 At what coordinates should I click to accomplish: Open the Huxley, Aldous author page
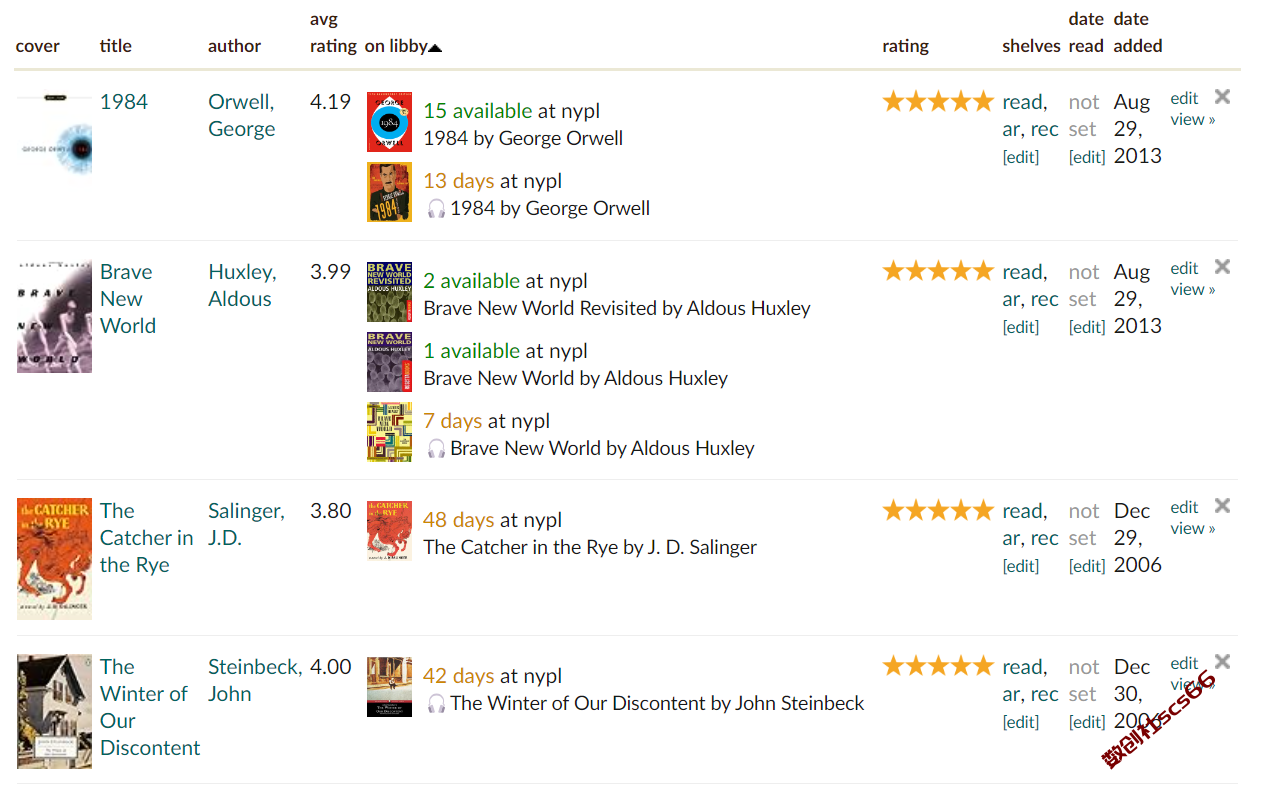coord(242,285)
